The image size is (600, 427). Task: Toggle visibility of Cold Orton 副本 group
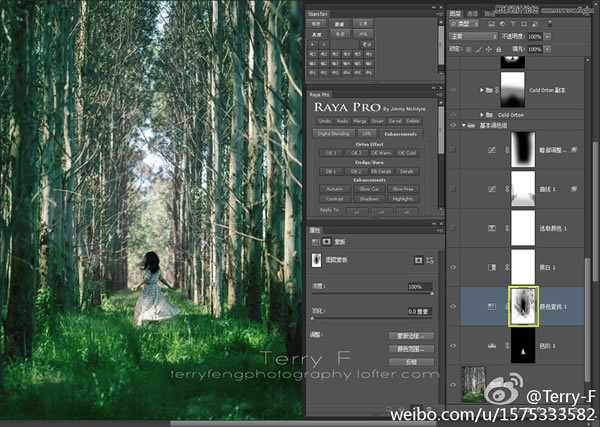(453, 90)
